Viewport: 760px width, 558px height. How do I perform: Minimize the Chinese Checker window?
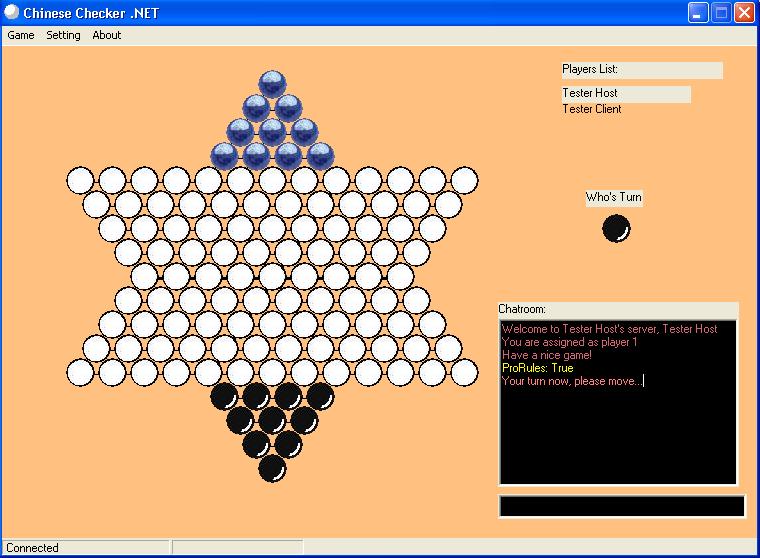pyautogui.click(x=698, y=13)
